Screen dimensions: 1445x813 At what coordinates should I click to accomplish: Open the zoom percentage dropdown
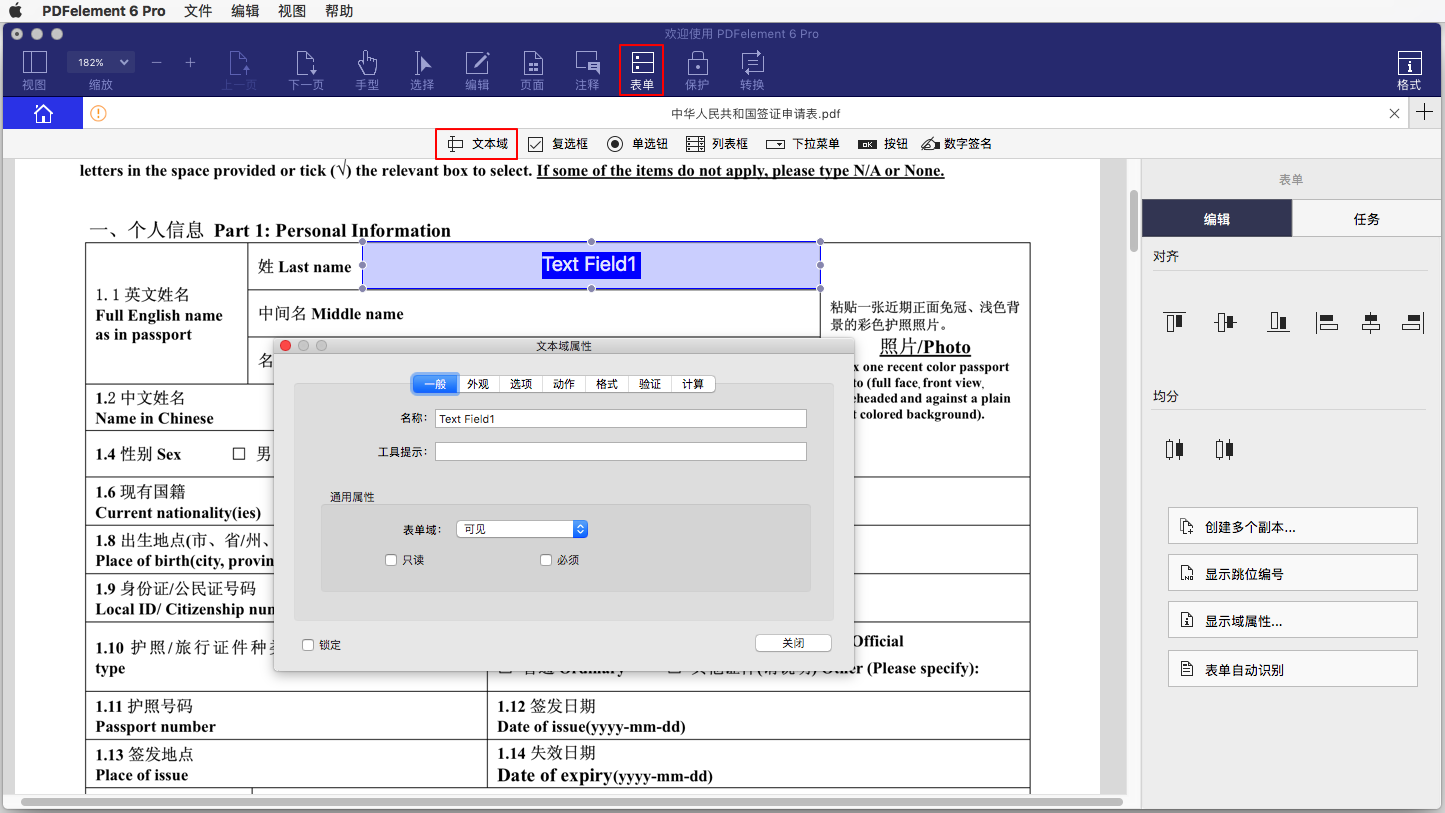pyautogui.click(x=100, y=61)
